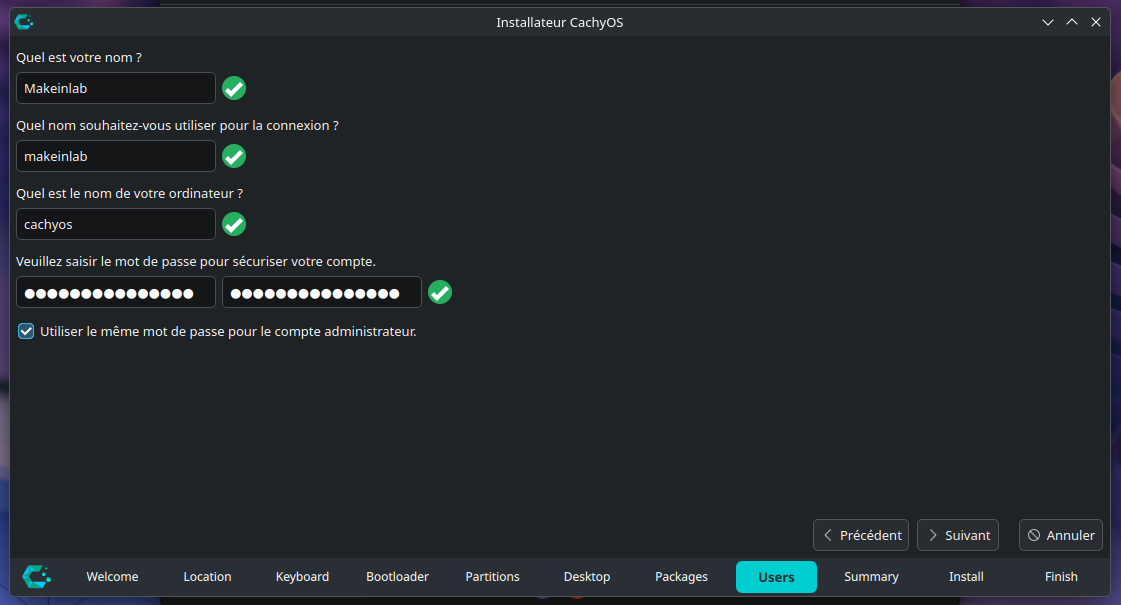Open the Bootloader step
1121x605 pixels.
coord(397,577)
